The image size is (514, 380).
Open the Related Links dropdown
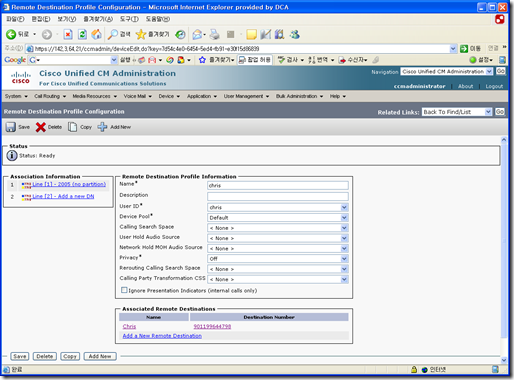click(x=457, y=112)
